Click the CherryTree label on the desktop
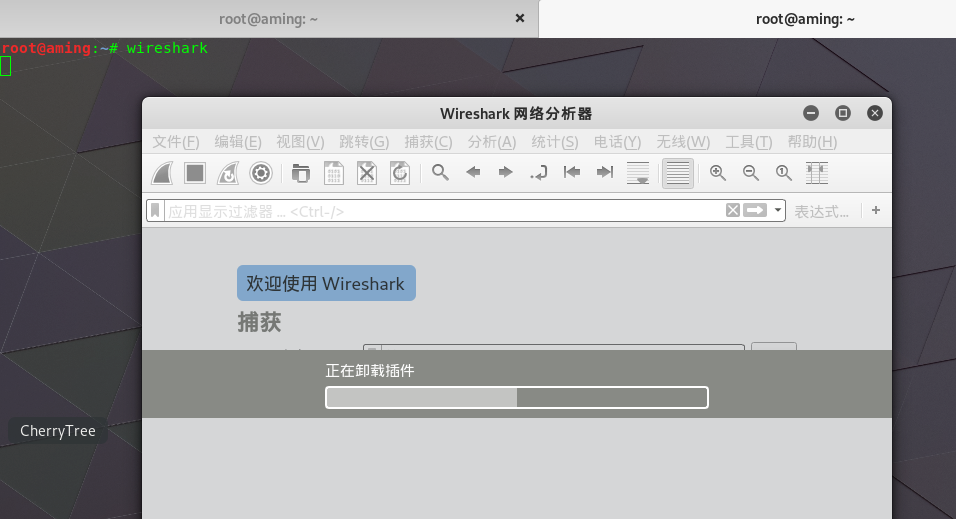956x519 pixels. [58, 431]
